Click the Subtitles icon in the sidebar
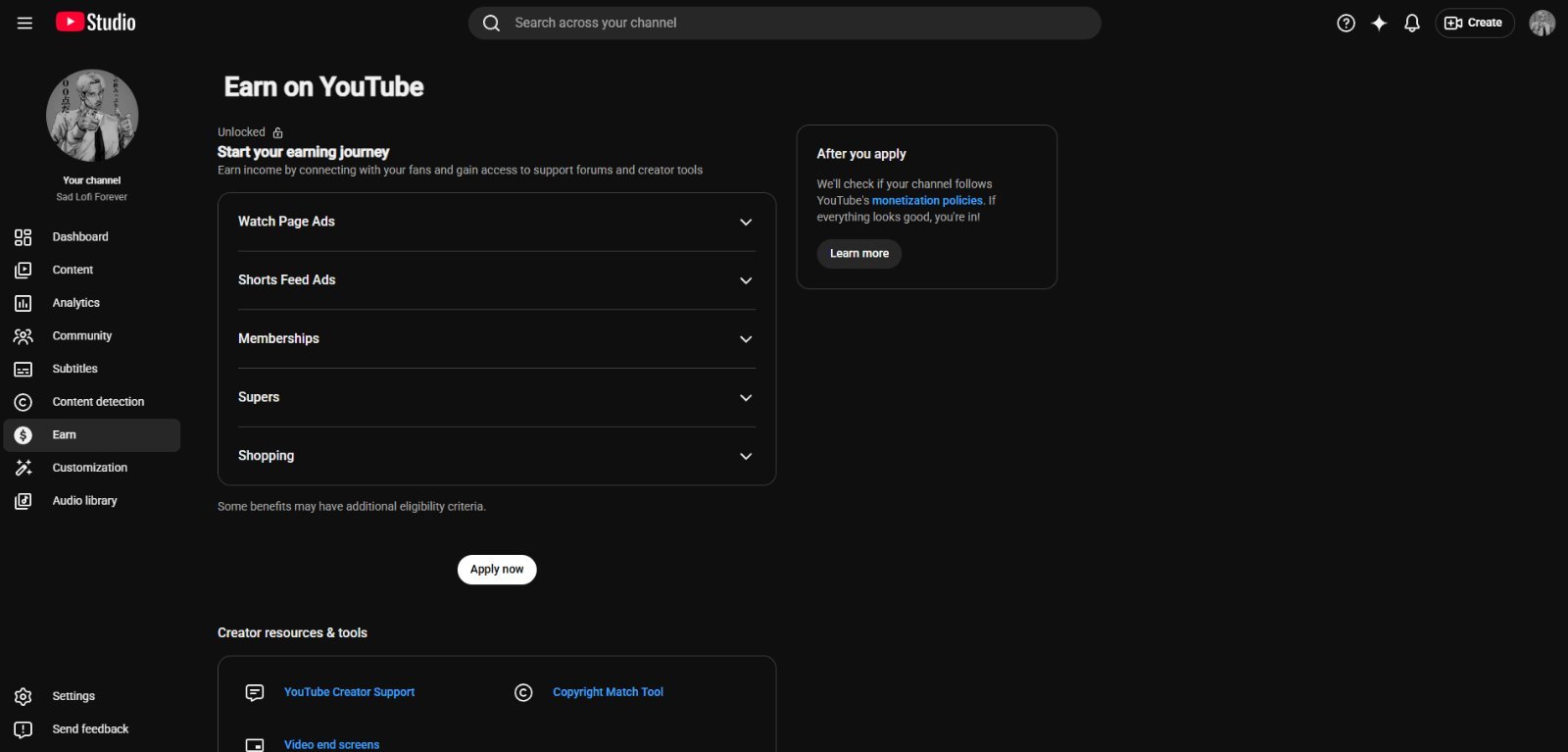 24,370
